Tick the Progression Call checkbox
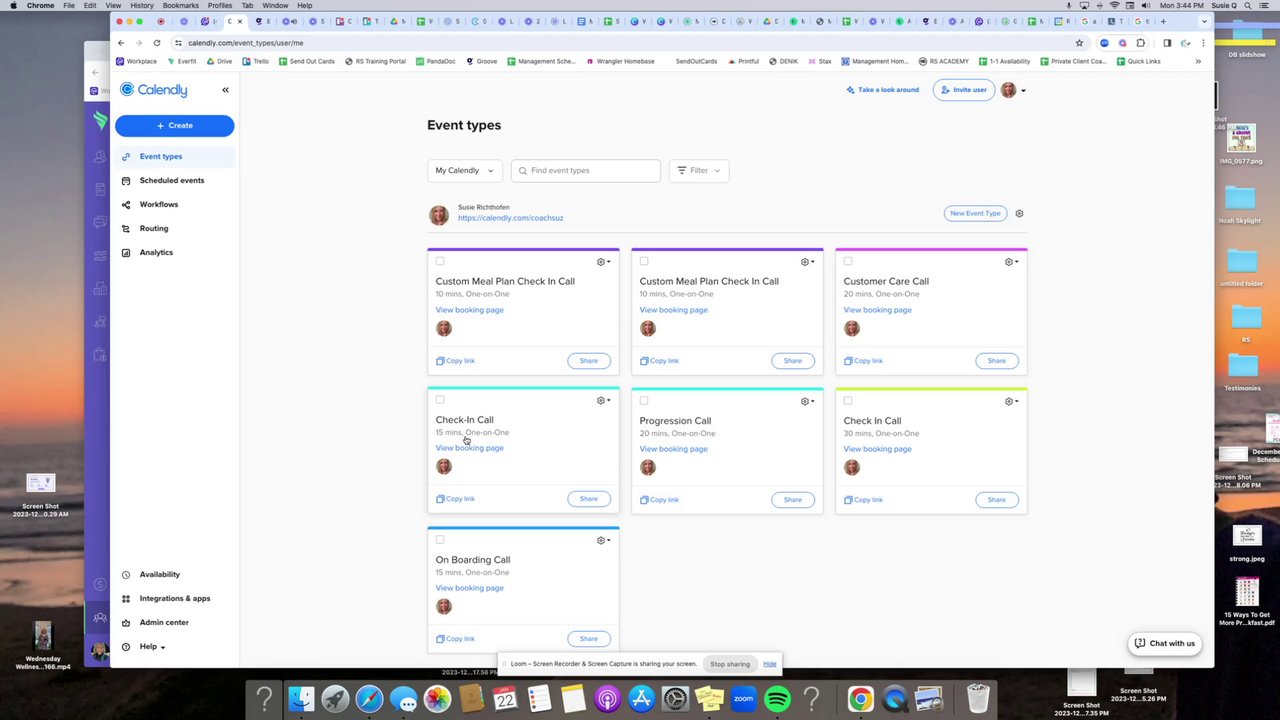Viewport: 1280px width, 720px height. pos(644,401)
